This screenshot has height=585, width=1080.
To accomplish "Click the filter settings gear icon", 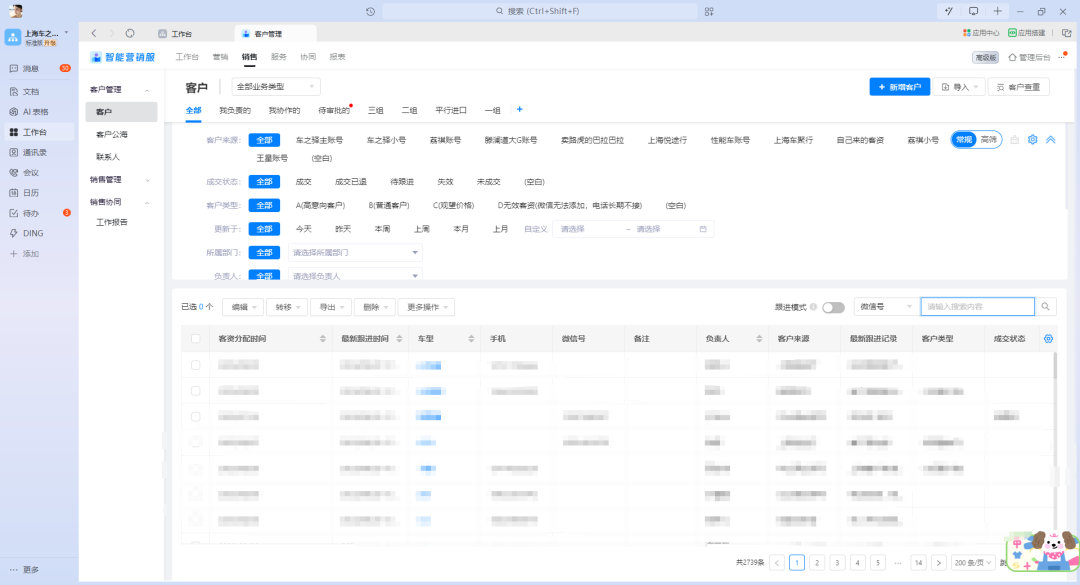I will [x=1032, y=139].
